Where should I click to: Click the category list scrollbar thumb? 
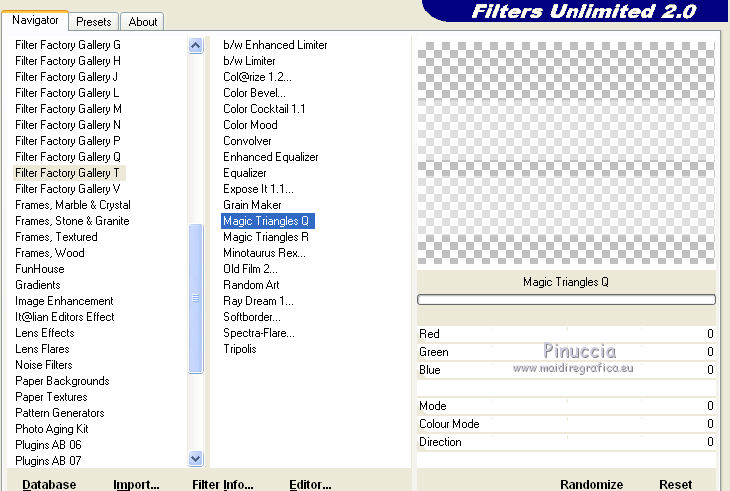click(196, 298)
